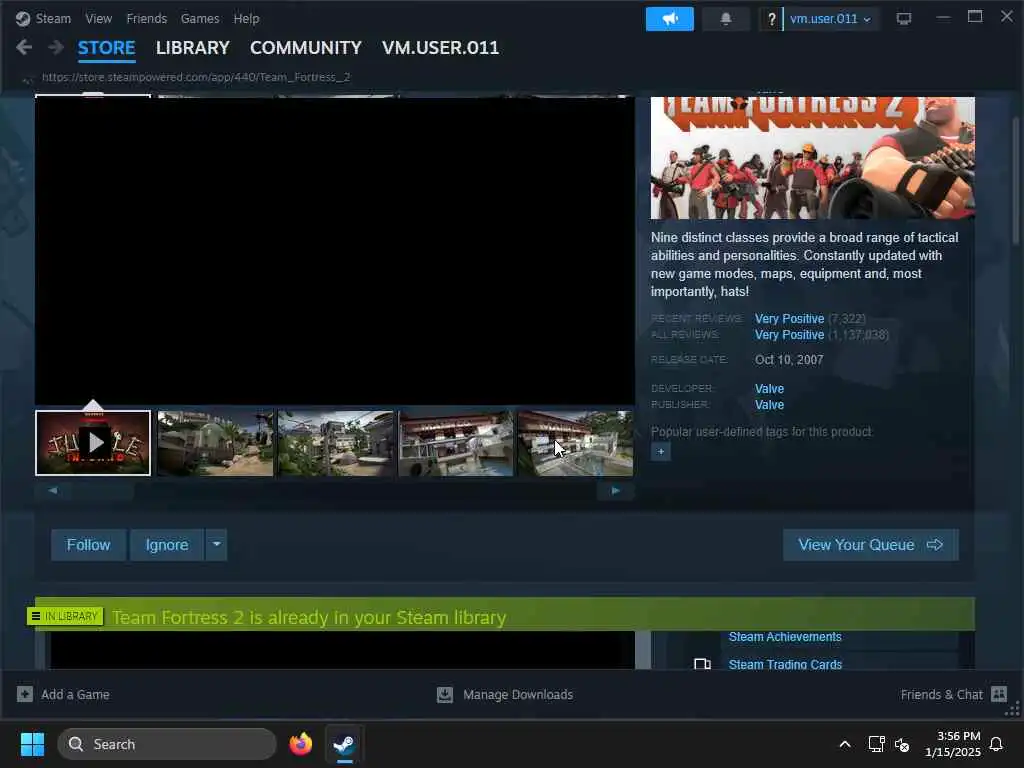The width and height of the screenshot is (1024, 768).
Task: Go back with the left arrow
Action: tap(24, 47)
